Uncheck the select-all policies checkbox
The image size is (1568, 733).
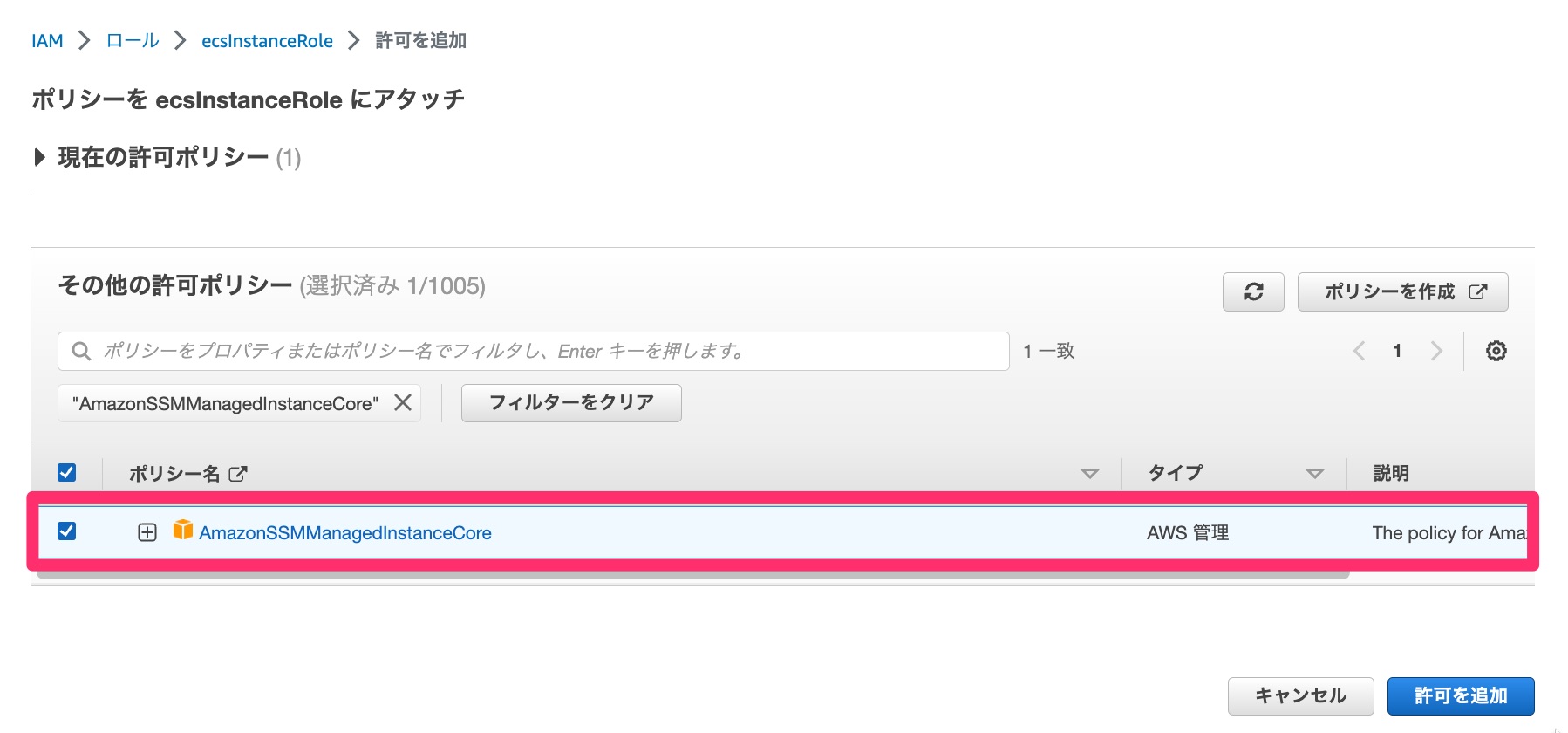(x=68, y=472)
